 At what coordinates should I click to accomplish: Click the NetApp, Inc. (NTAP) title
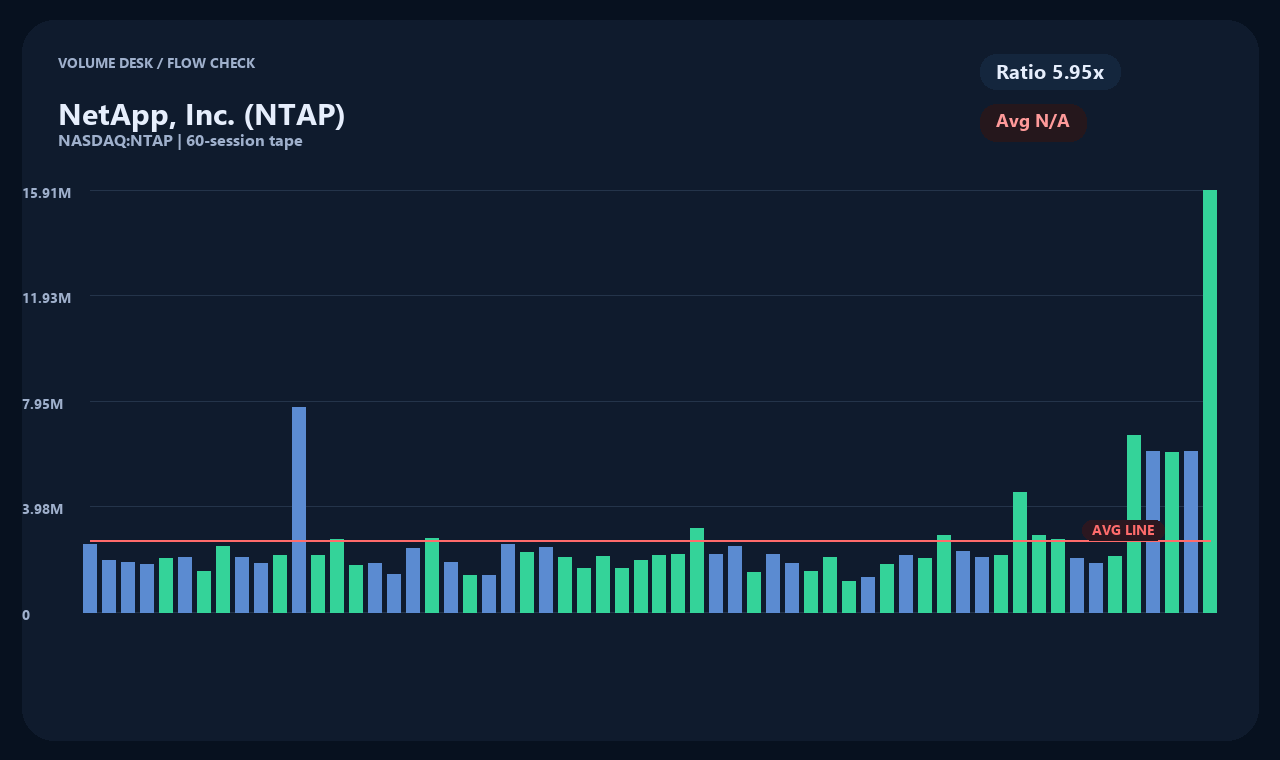point(202,115)
